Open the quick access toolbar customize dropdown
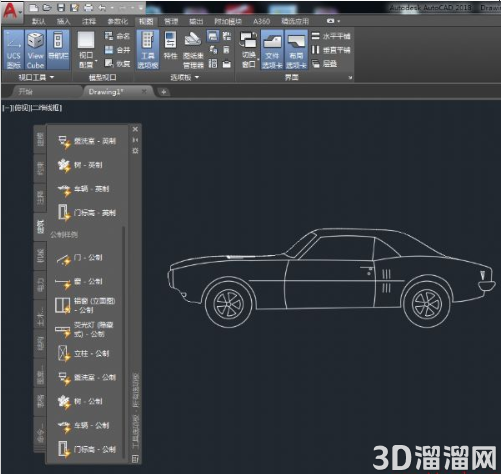 [141, 7]
